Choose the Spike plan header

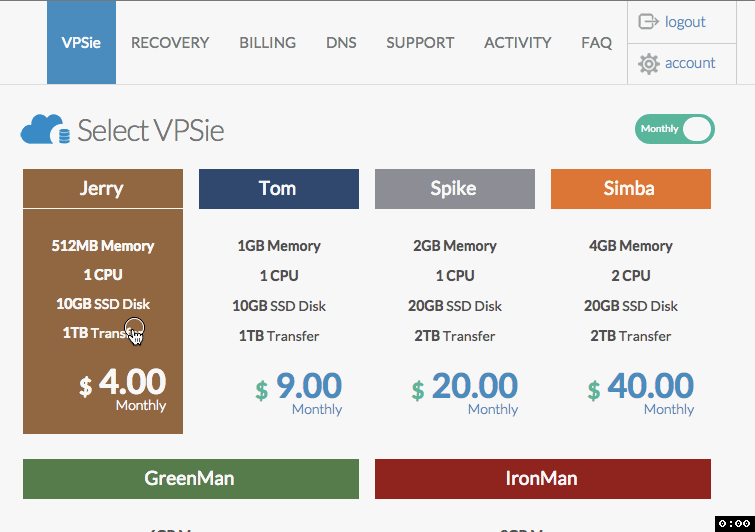coord(455,189)
